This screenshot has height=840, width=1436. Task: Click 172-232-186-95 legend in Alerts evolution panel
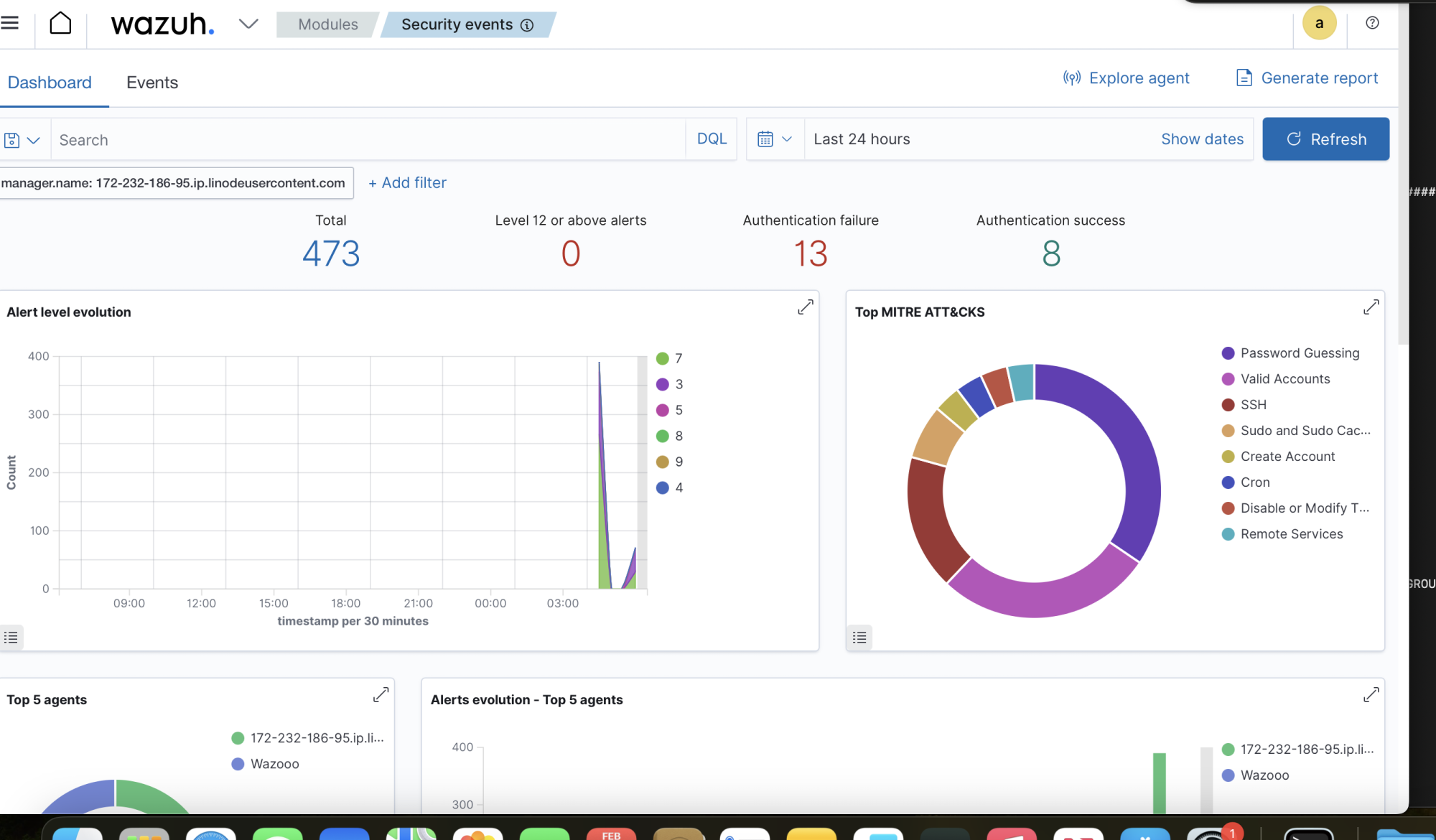tap(1298, 750)
